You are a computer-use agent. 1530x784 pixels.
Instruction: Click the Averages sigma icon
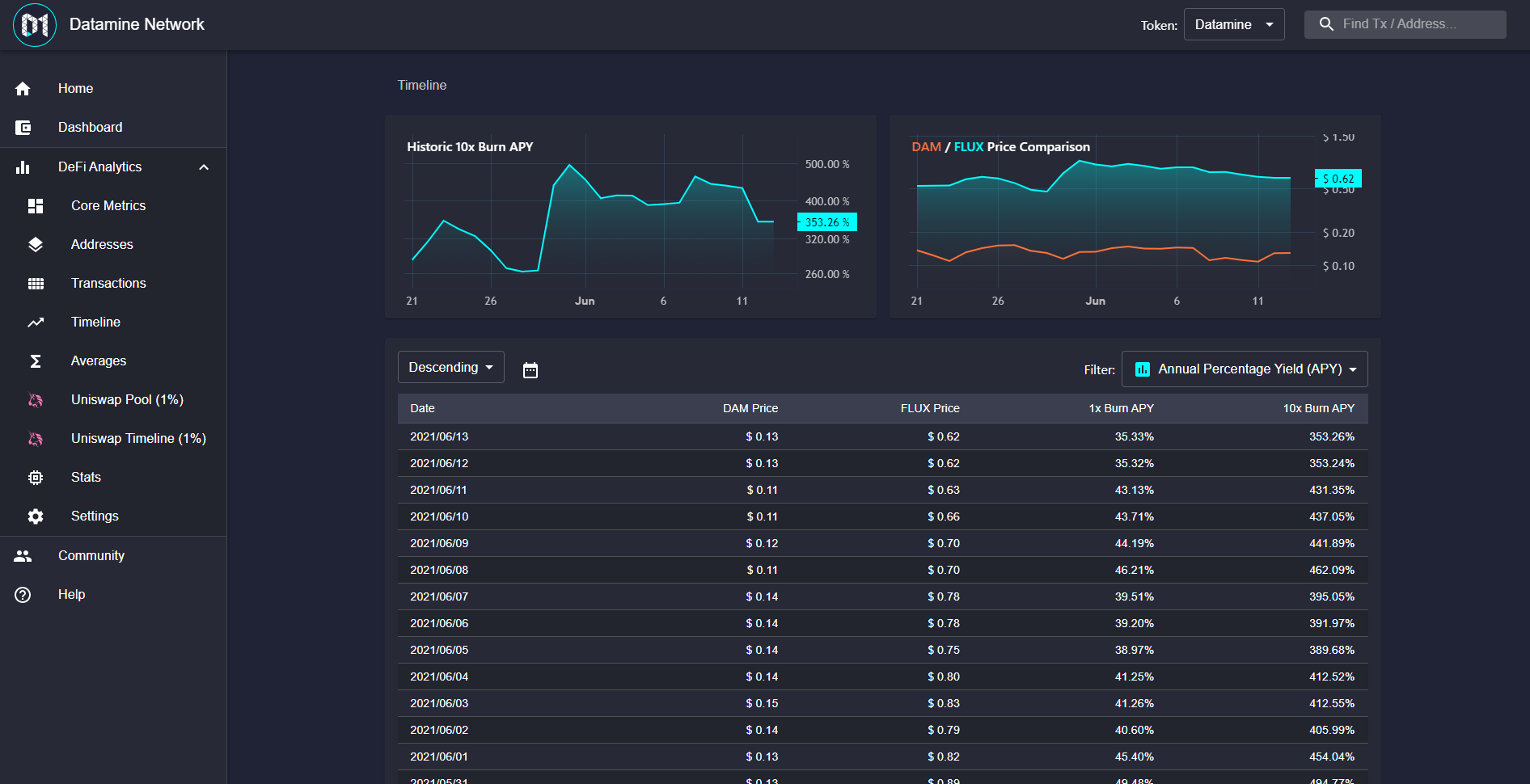[36, 361]
